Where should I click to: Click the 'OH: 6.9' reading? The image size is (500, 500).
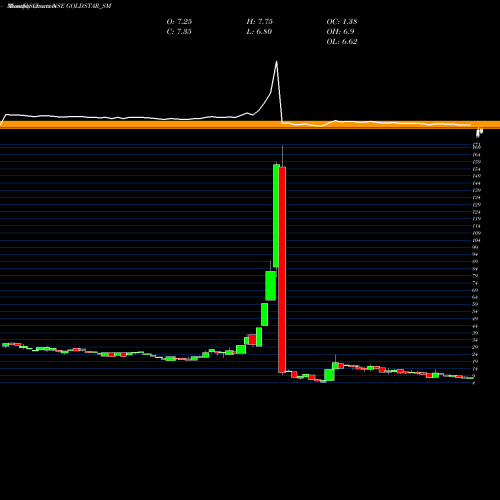(340, 32)
